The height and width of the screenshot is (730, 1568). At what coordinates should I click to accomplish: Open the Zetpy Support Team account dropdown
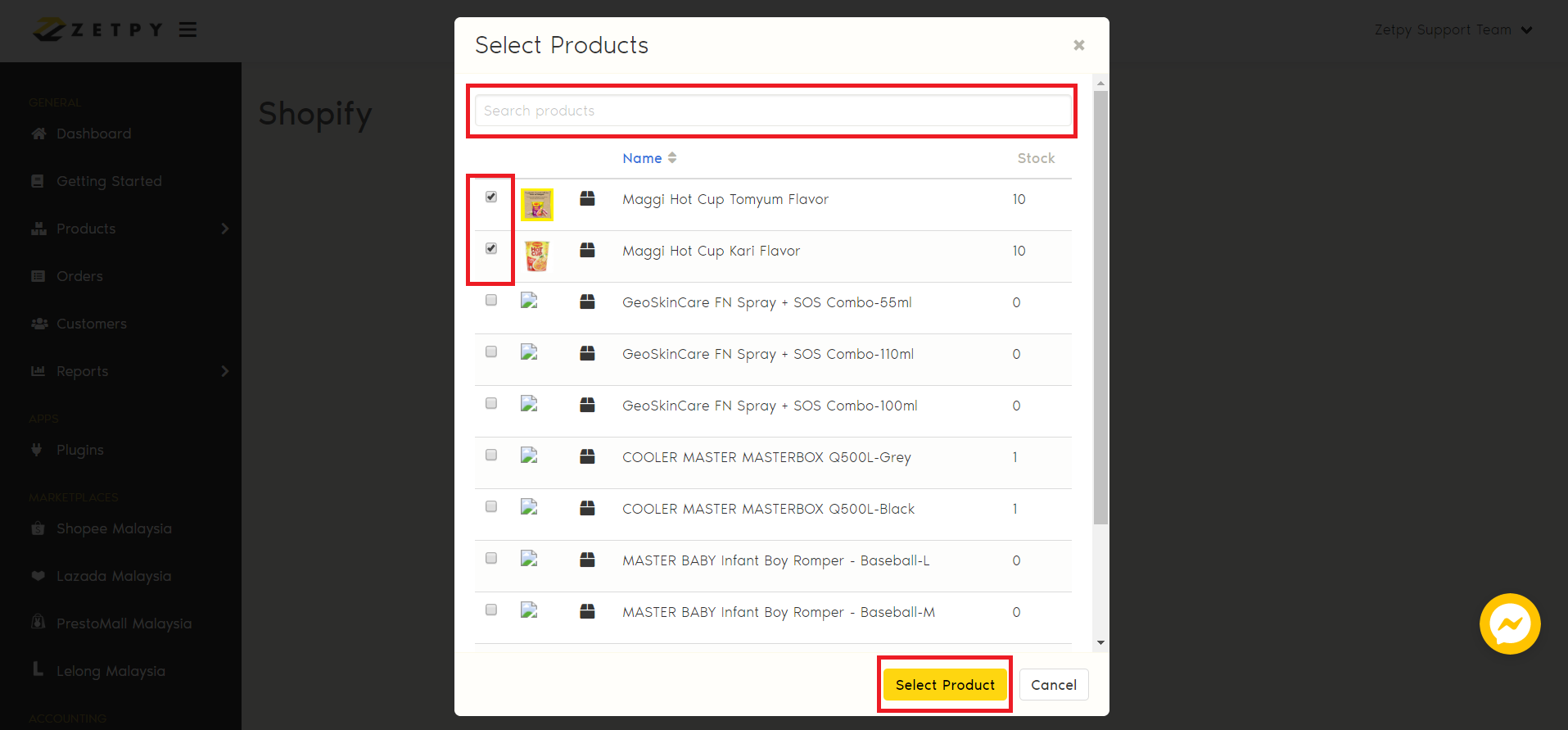pyautogui.click(x=1453, y=30)
